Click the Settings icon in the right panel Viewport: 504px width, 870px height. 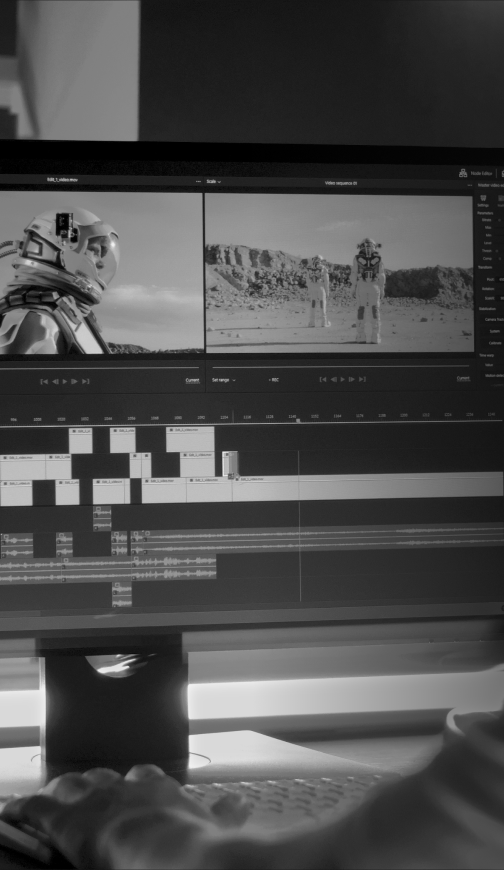[x=483, y=198]
